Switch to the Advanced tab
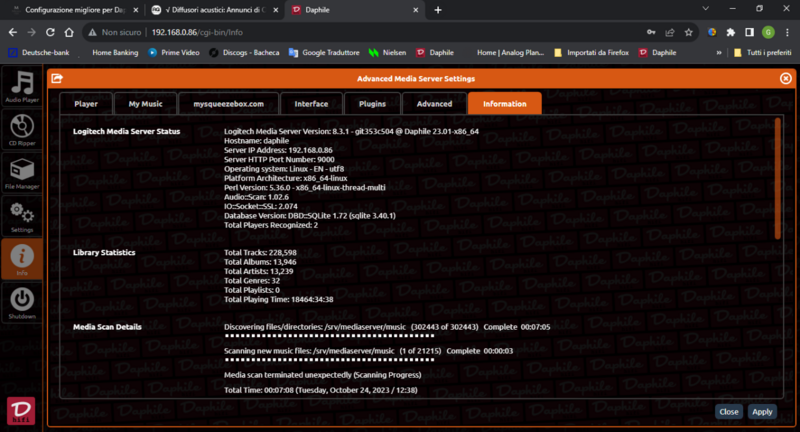Image resolution: width=800 pixels, height=432 pixels. 434,103
